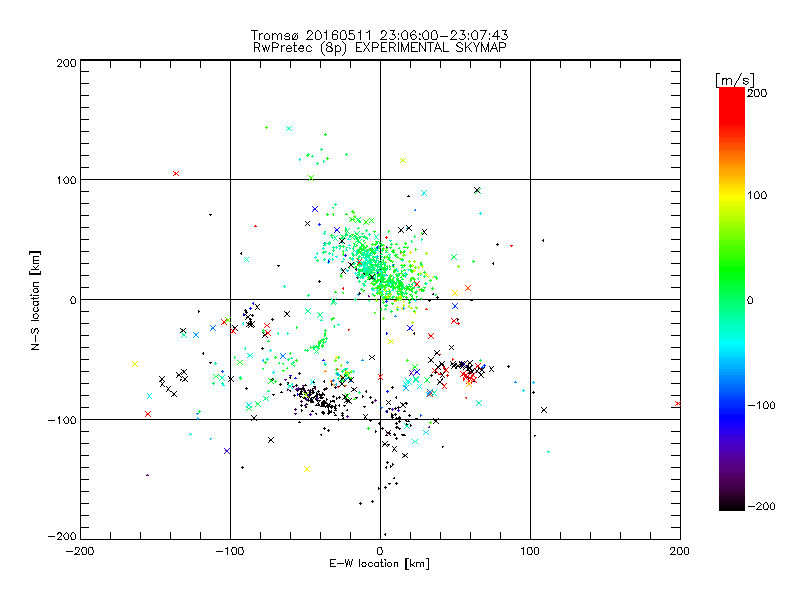Click the blue X marker in the lower-left quadrant

pyautogui.click(x=227, y=451)
